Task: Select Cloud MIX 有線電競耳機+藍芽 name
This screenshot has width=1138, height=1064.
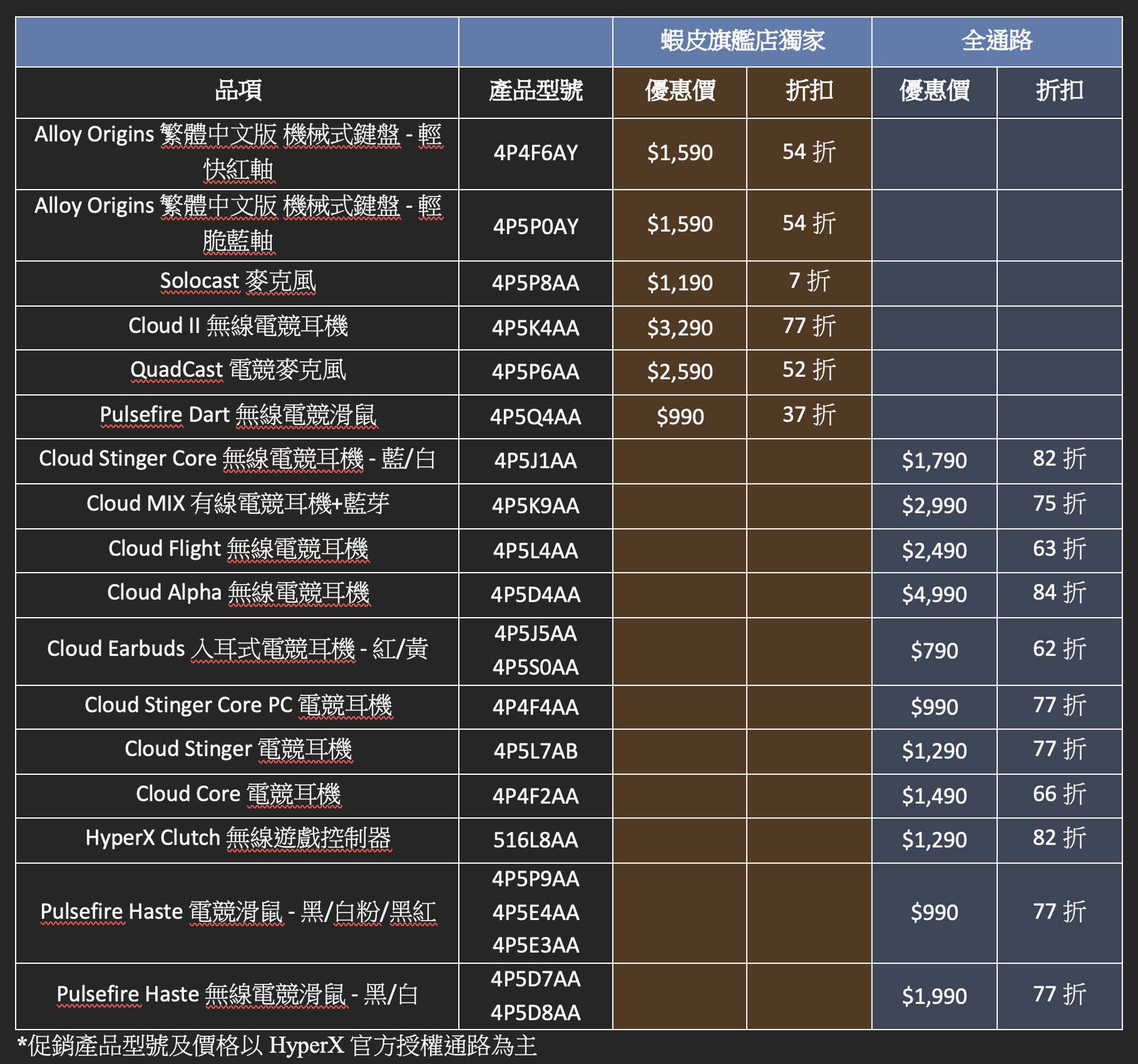Action: click(238, 504)
